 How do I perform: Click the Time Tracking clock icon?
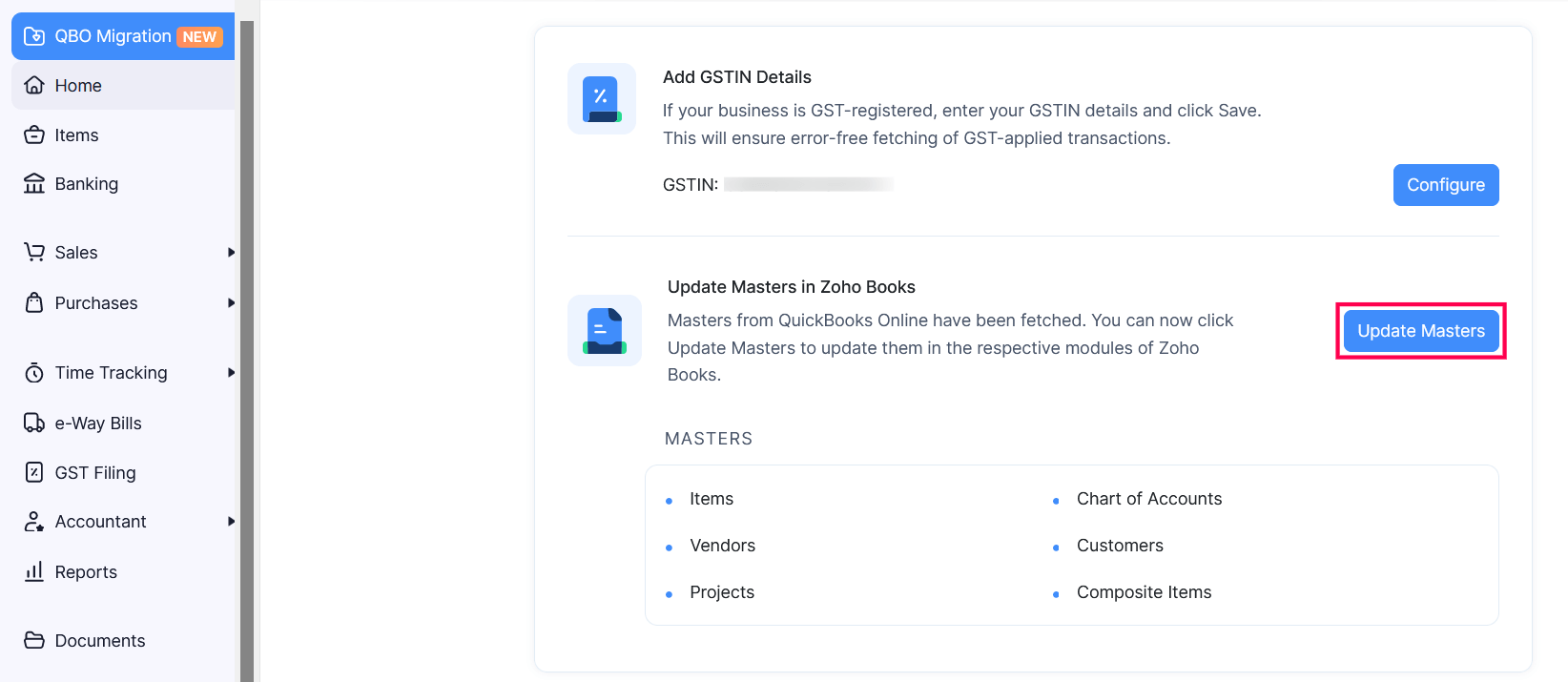click(x=34, y=372)
